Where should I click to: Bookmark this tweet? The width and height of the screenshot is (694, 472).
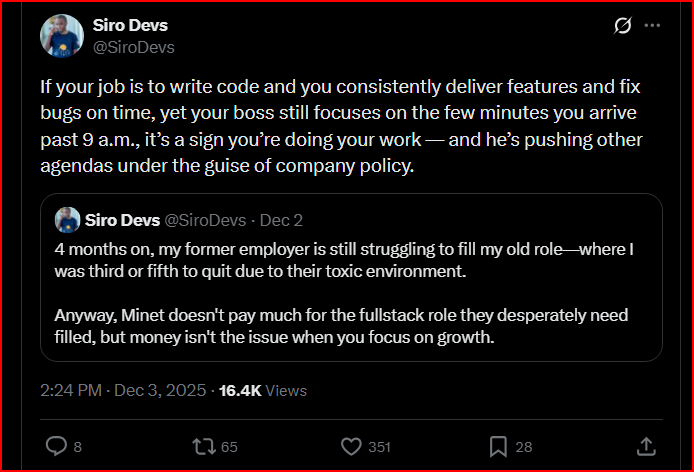pyautogui.click(x=497, y=446)
